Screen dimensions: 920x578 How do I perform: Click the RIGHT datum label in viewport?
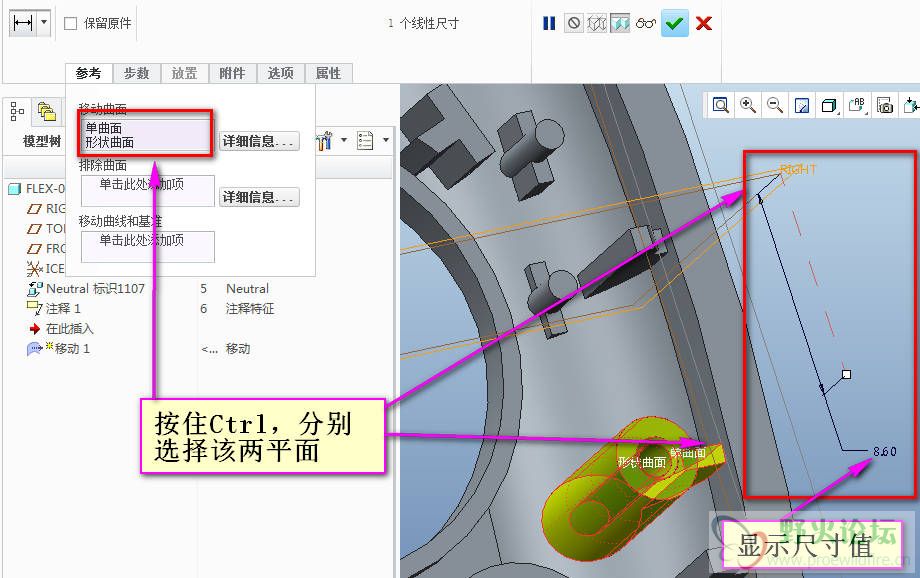pyautogui.click(x=798, y=169)
